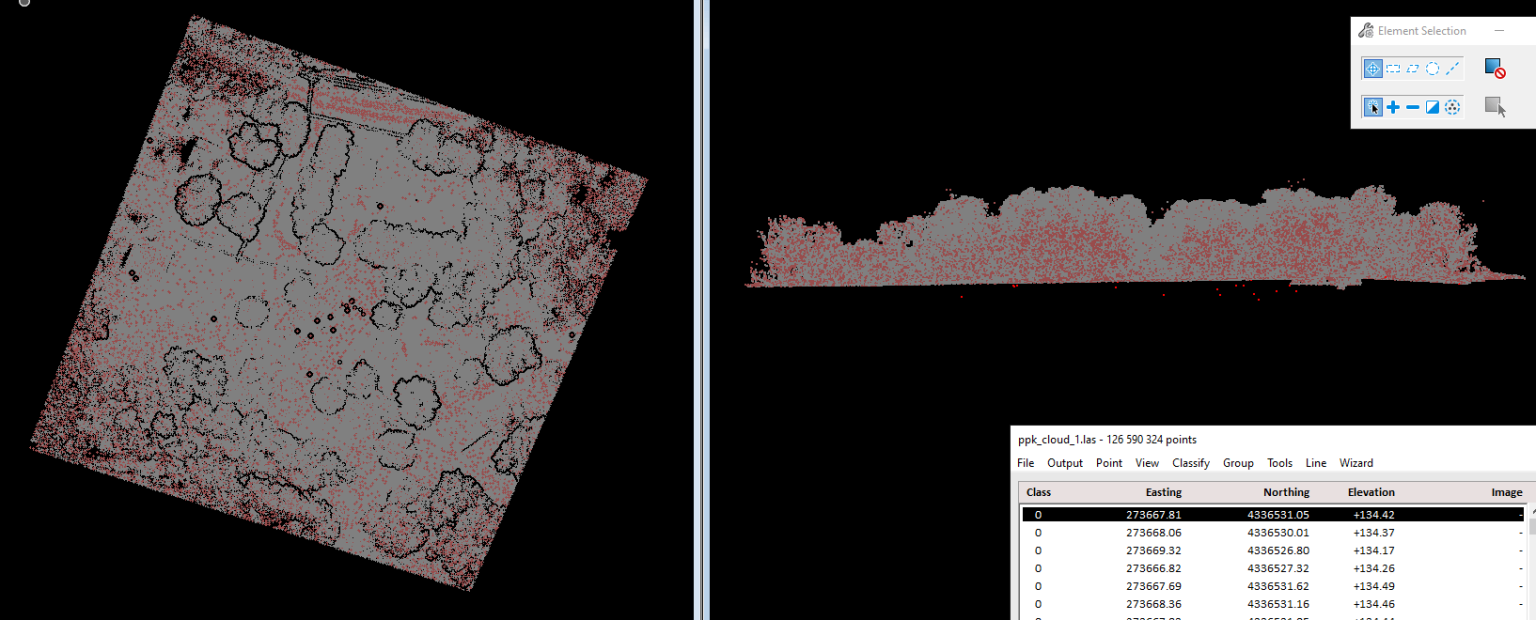Select the Shape selection method icon

(1412, 68)
